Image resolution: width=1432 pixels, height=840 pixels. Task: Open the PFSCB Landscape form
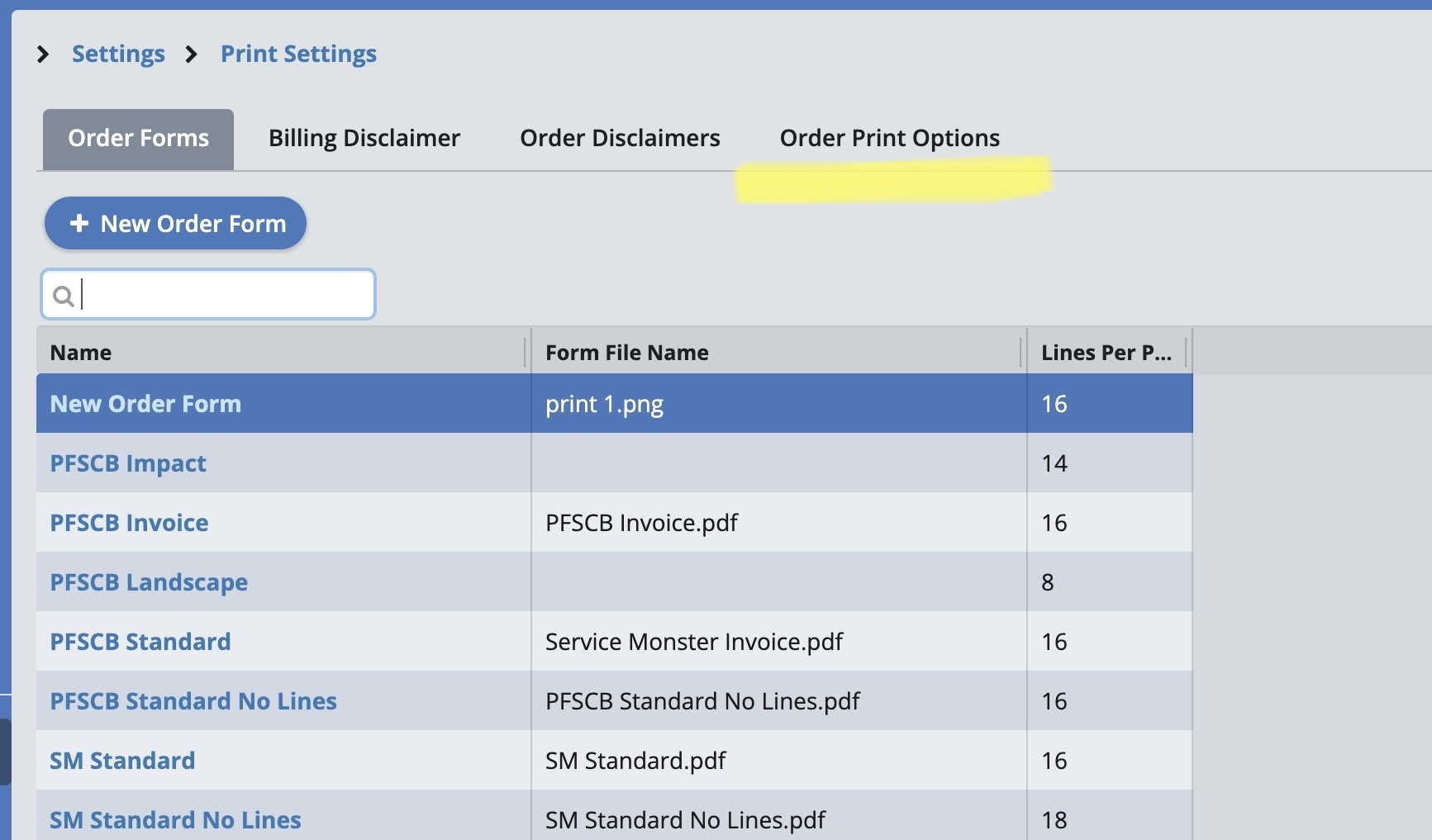[149, 582]
